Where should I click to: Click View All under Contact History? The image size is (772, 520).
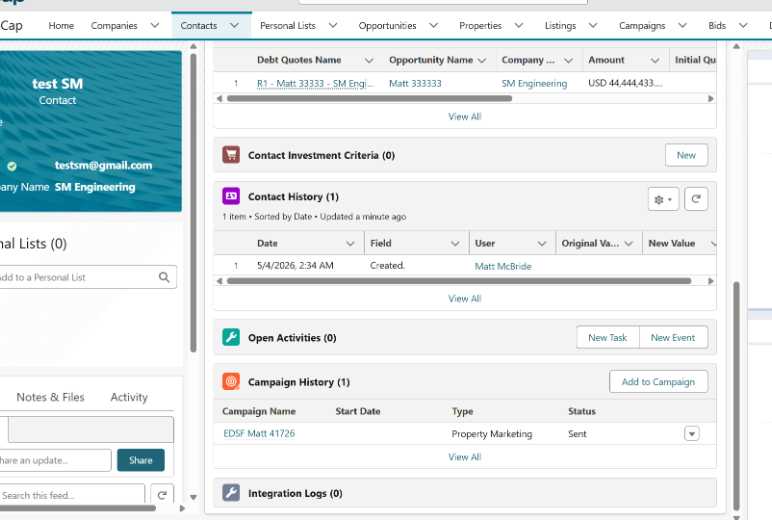pos(465,298)
